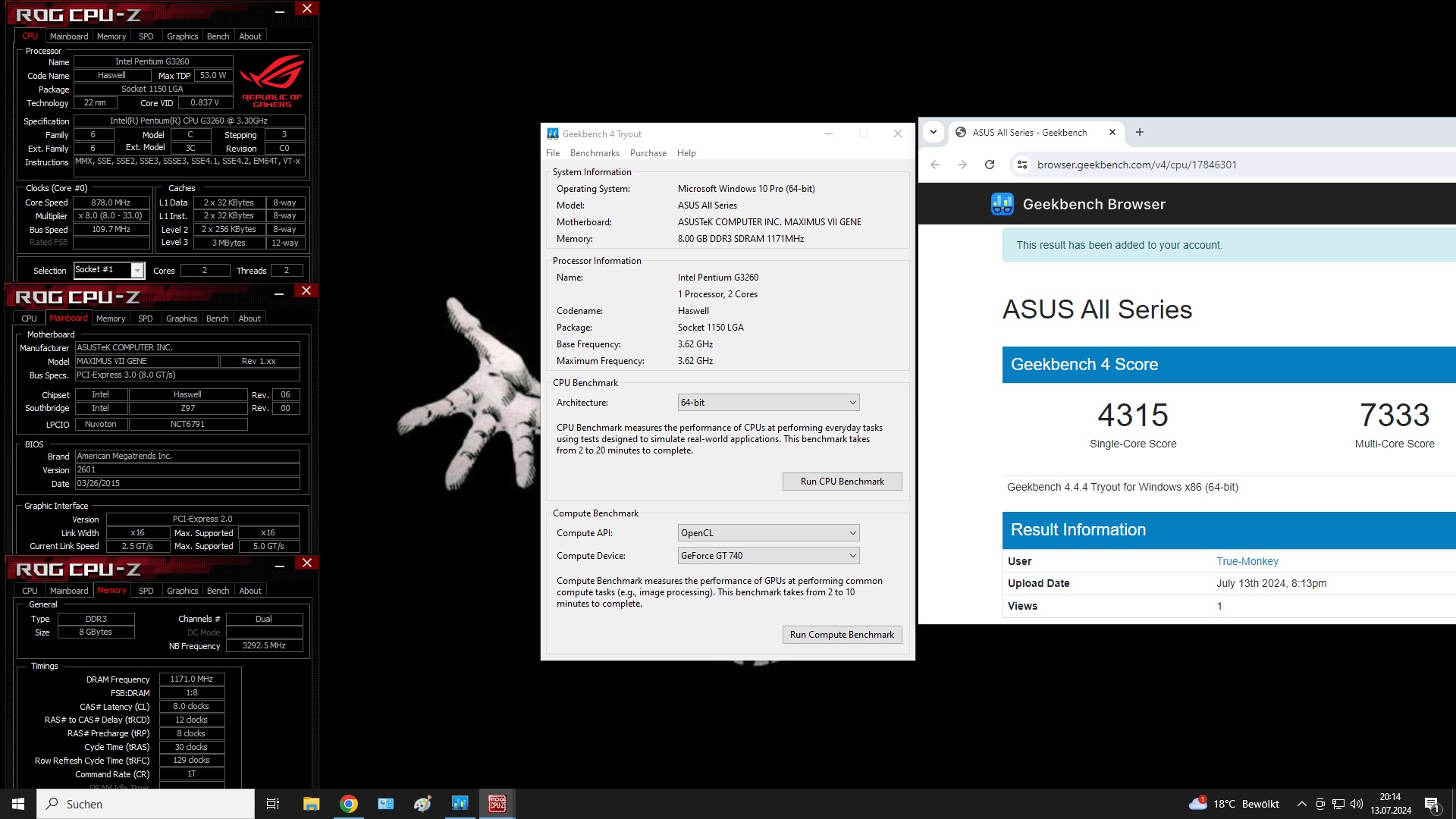Reload the Geekbench Browser page
Image resolution: width=1456 pixels, height=819 pixels.
click(989, 165)
